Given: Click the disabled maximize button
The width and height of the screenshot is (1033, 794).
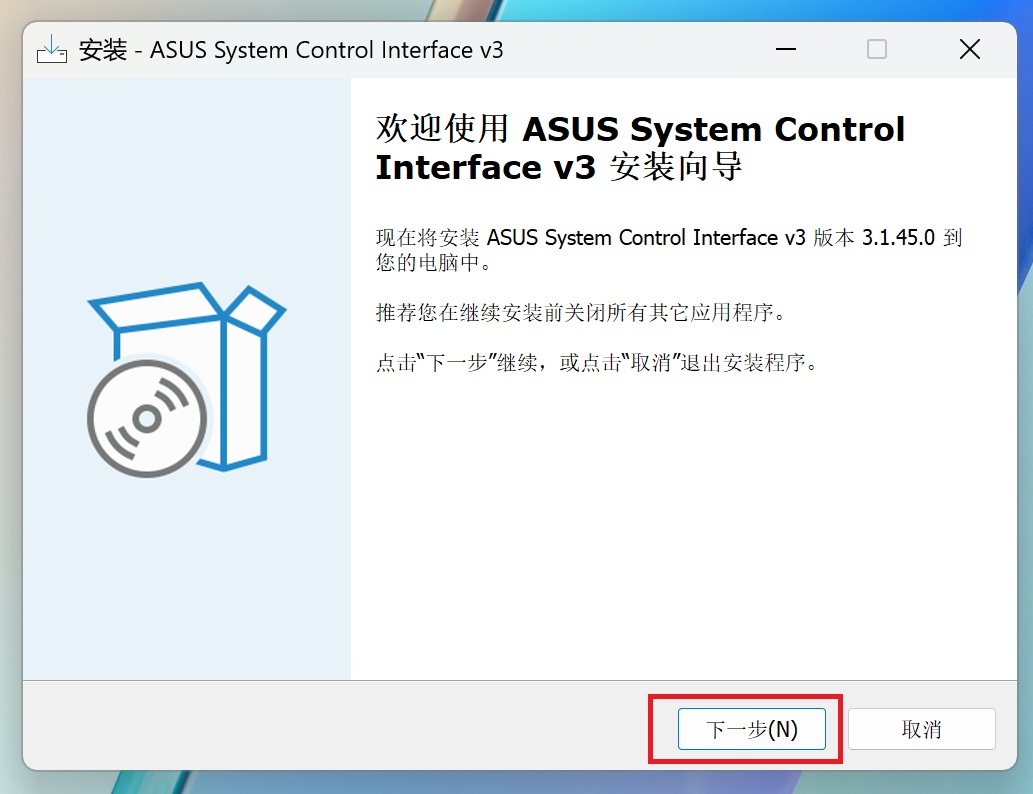Looking at the screenshot, I should pyautogui.click(x=876, y=49).
